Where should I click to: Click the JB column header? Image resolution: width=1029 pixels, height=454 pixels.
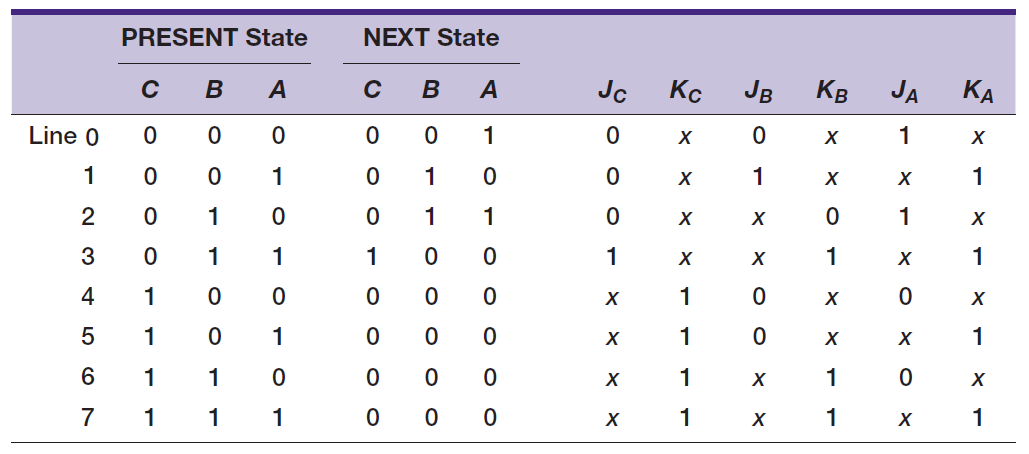click(x=757, y=94)
